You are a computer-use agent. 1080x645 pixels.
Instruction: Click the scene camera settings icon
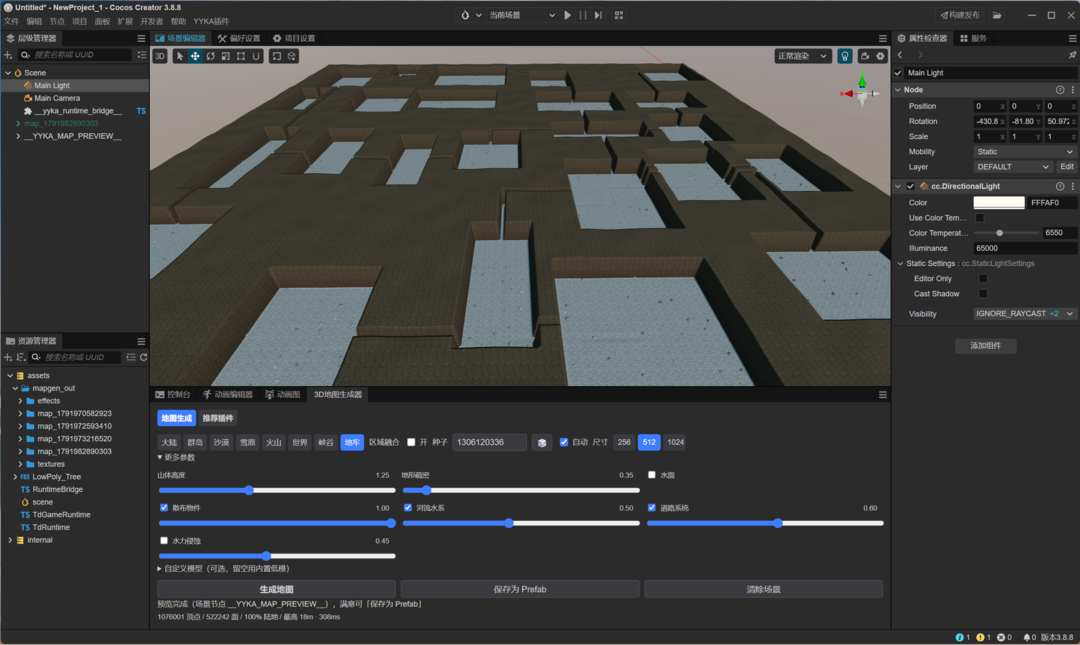(x=865, y=57)
